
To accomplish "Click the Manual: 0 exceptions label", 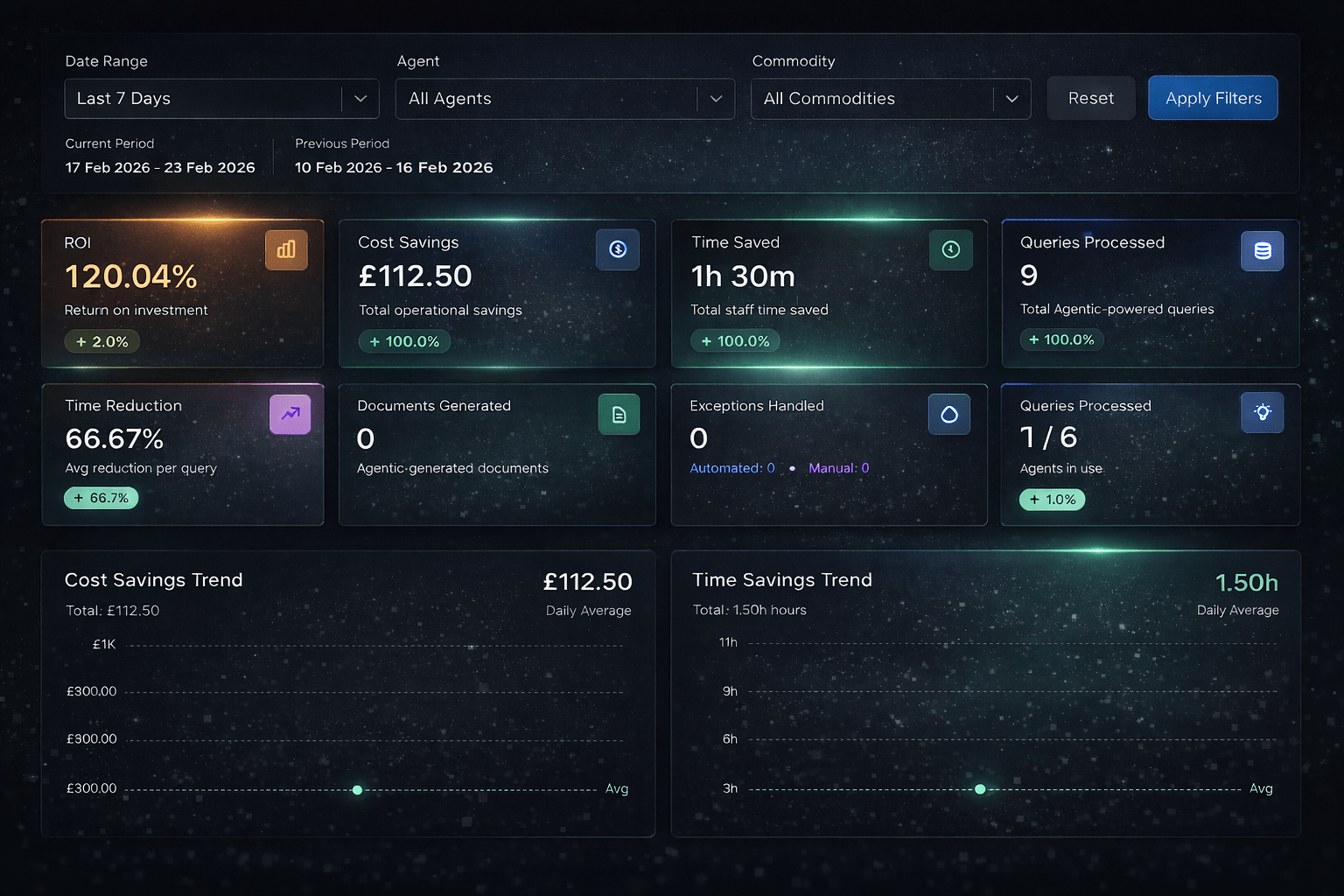I will (838, 468).
